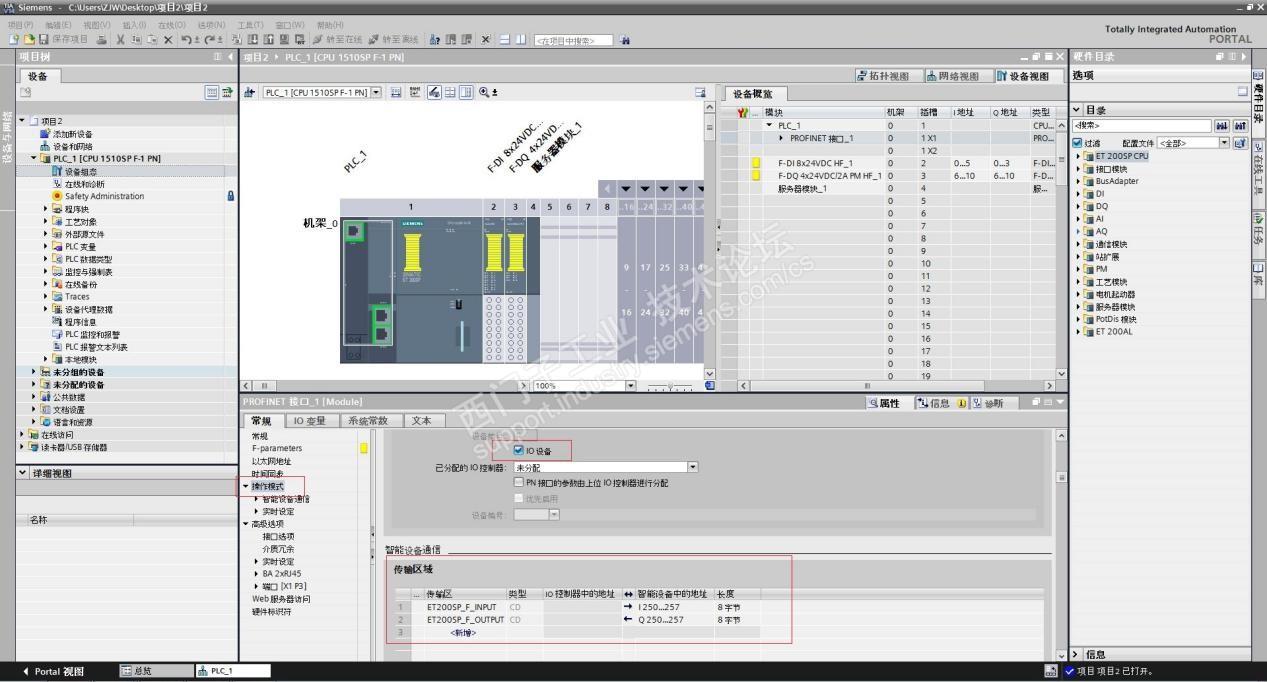This screenshot has width=1267, height=682.
Task: Click the save project (保存项目) button
Action: tap(62, 39)
